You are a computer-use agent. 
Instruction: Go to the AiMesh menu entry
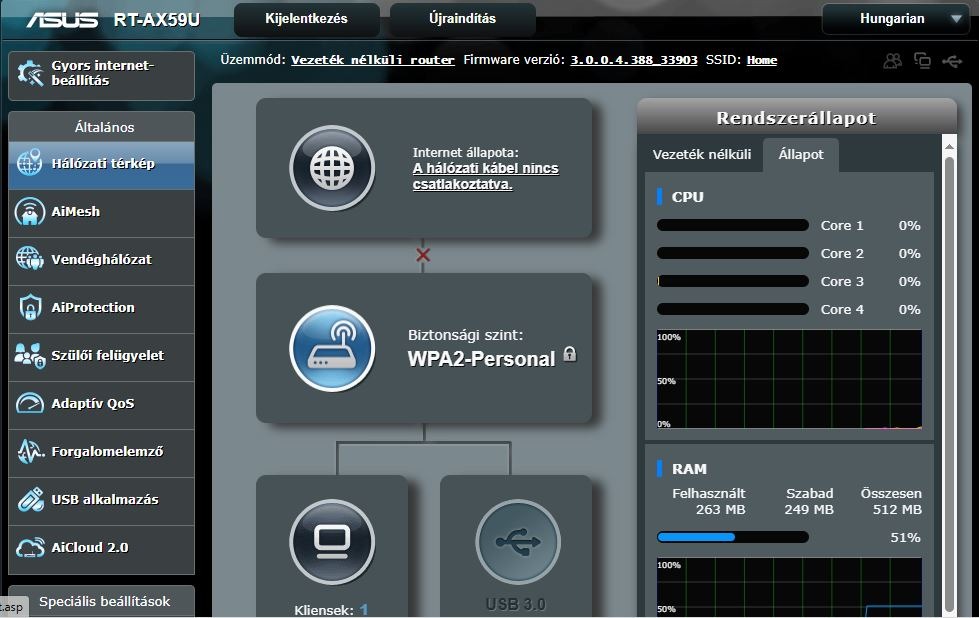[101, 213]
